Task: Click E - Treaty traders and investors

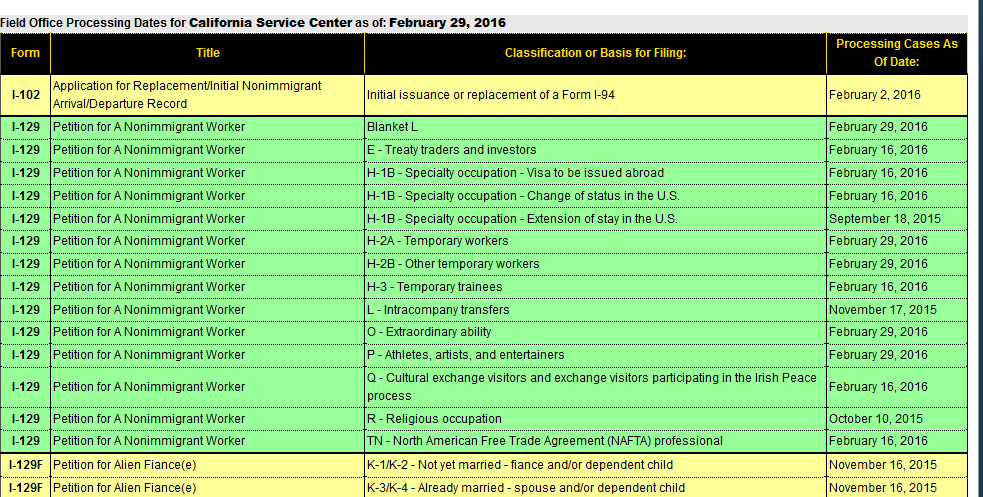Action: click(595, 150)
